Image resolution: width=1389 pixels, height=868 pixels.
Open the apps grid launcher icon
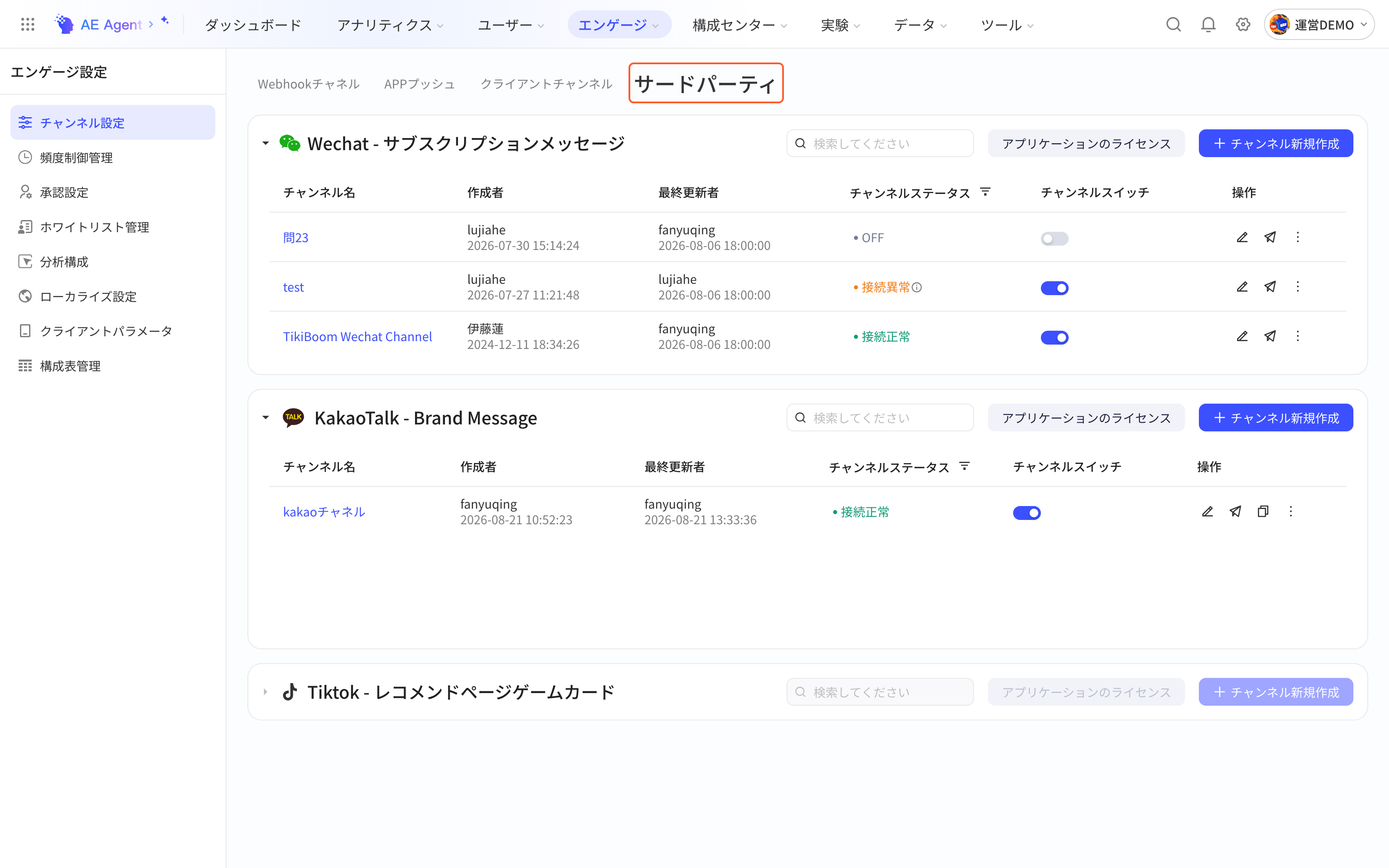point(27,25)
